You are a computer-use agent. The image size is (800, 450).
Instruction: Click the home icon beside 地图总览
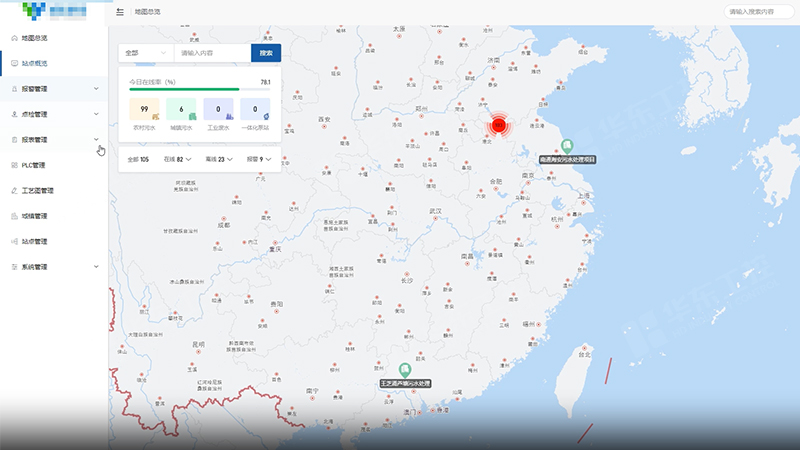13,38
